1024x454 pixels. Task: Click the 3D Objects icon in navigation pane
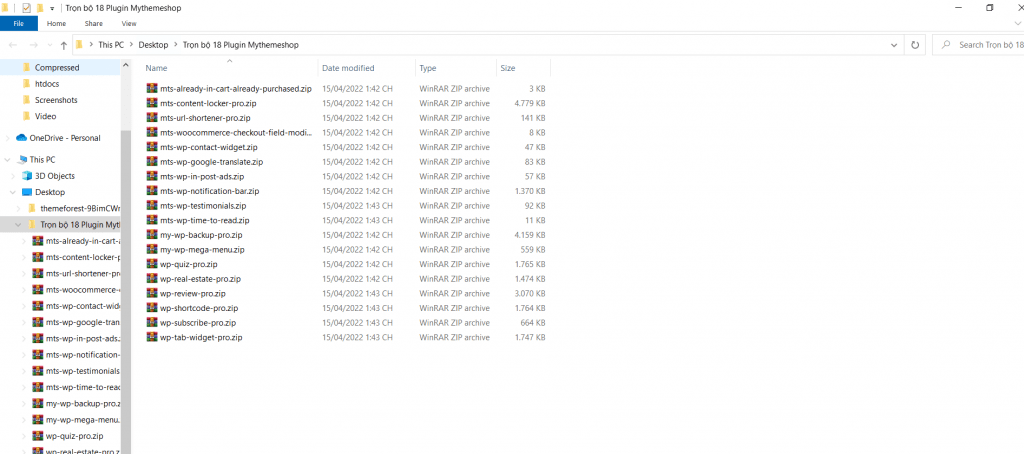pyautogui.click(x=26, y=176)
